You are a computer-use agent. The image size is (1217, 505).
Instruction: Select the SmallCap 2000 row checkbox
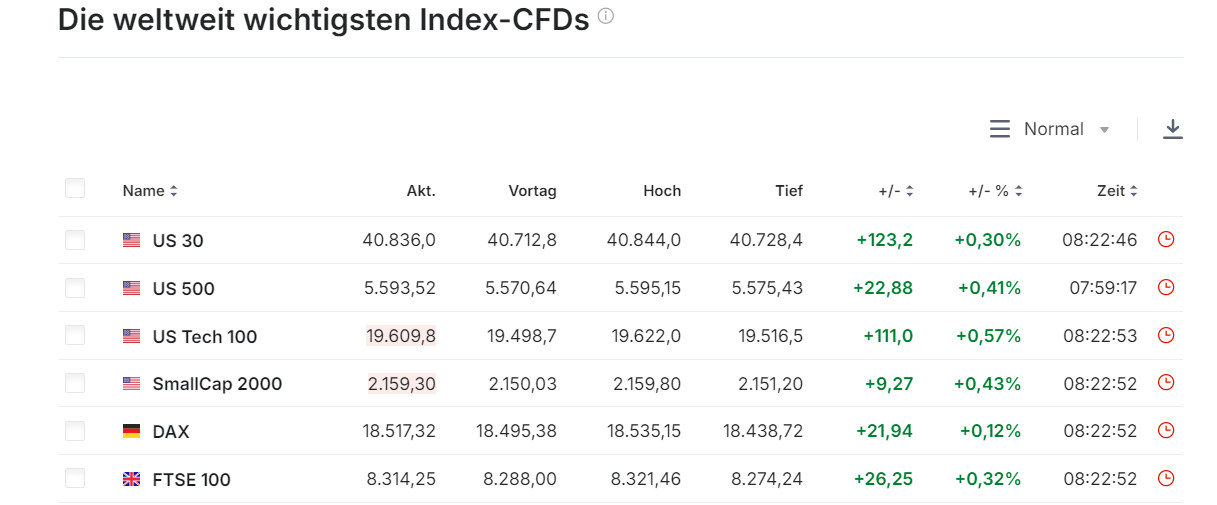pos(75,383)
